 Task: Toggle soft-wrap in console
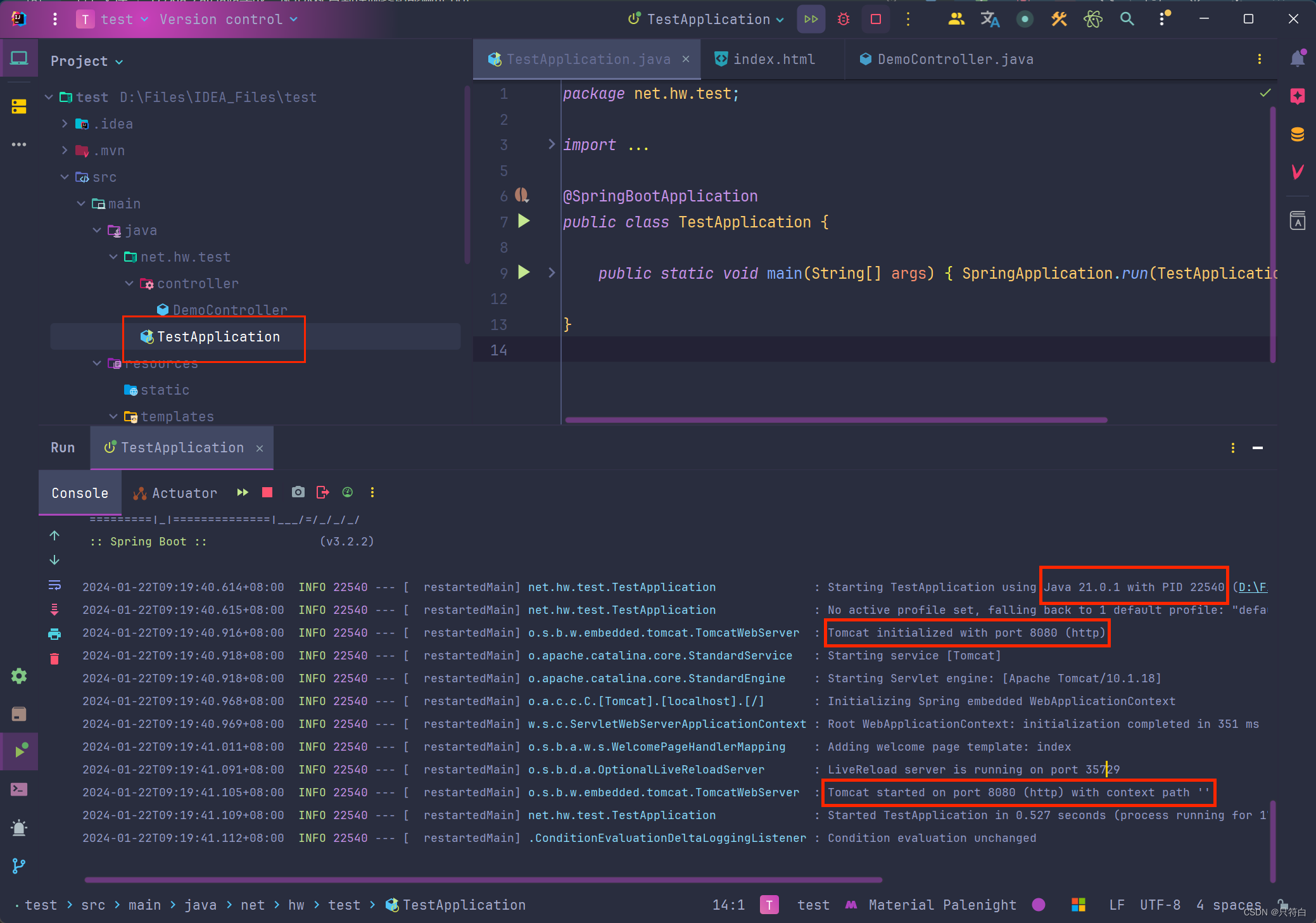54,585
